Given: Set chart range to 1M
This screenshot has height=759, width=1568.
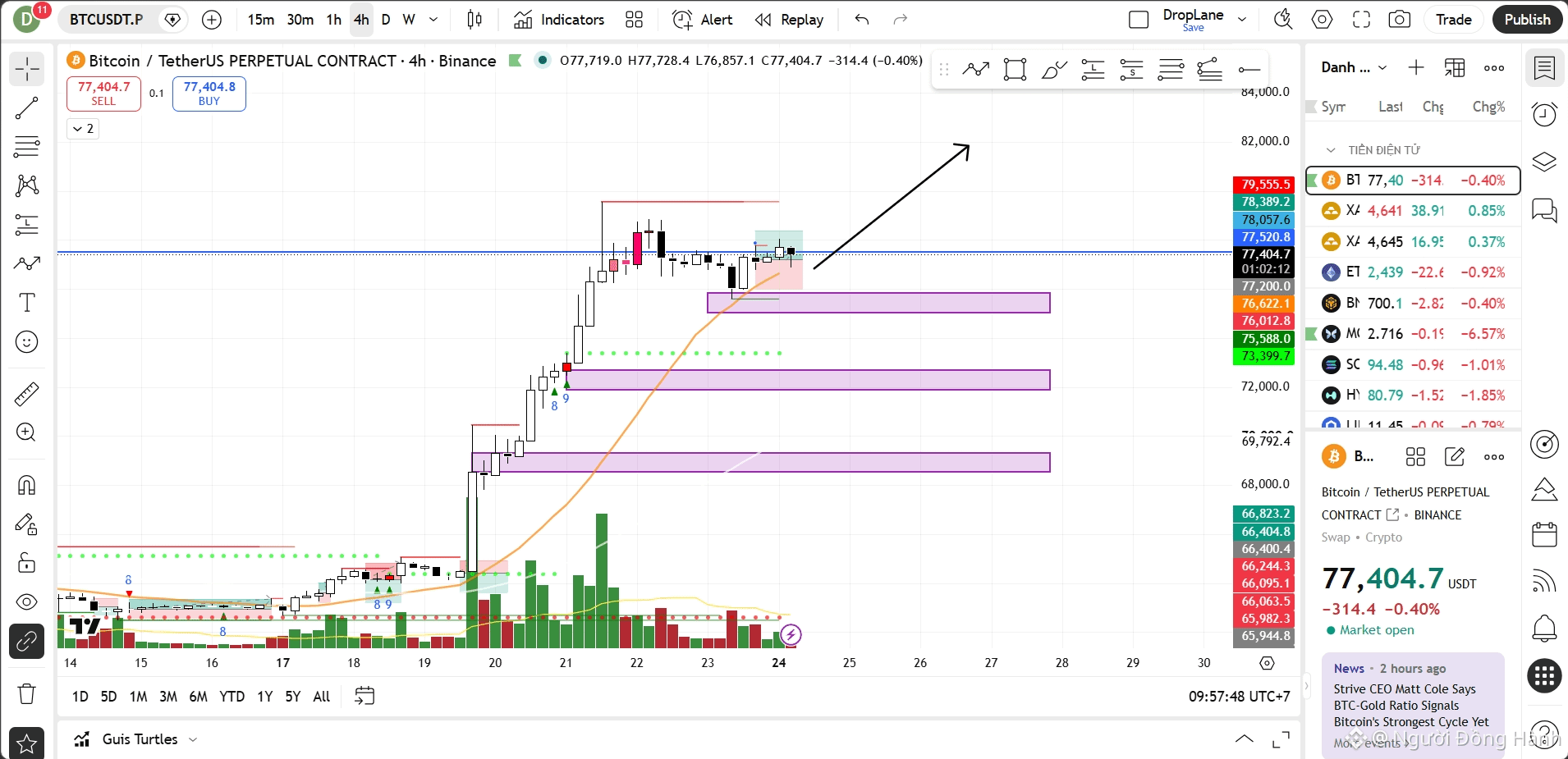Looking at the screenshot, I should pyautogui.click(x=139, y=697).
